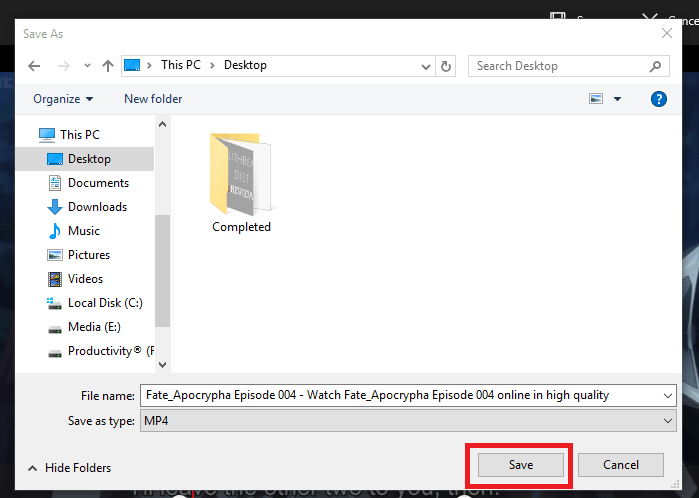Click the File name text field

point(401,395)
